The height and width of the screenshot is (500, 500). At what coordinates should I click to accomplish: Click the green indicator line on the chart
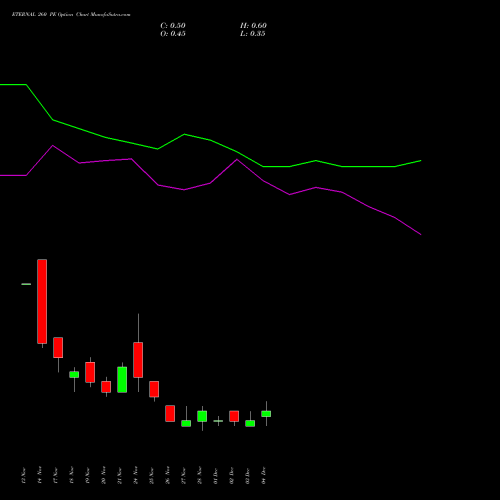pos(210,140)
